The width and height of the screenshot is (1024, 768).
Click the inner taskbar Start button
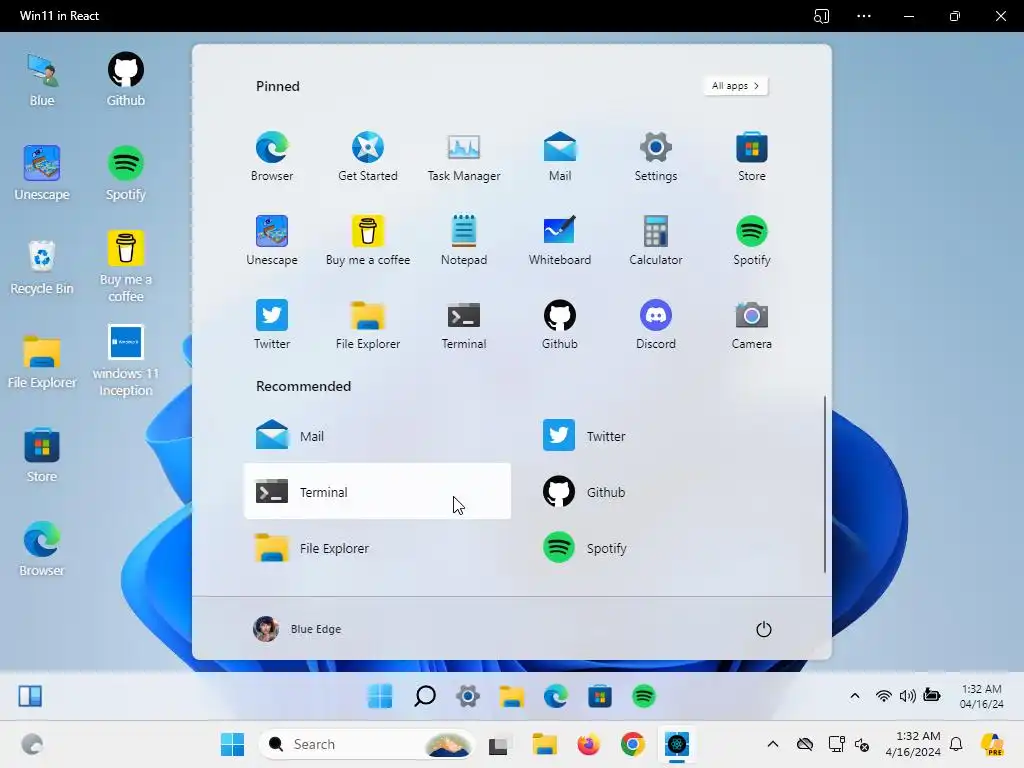[380, 696]
